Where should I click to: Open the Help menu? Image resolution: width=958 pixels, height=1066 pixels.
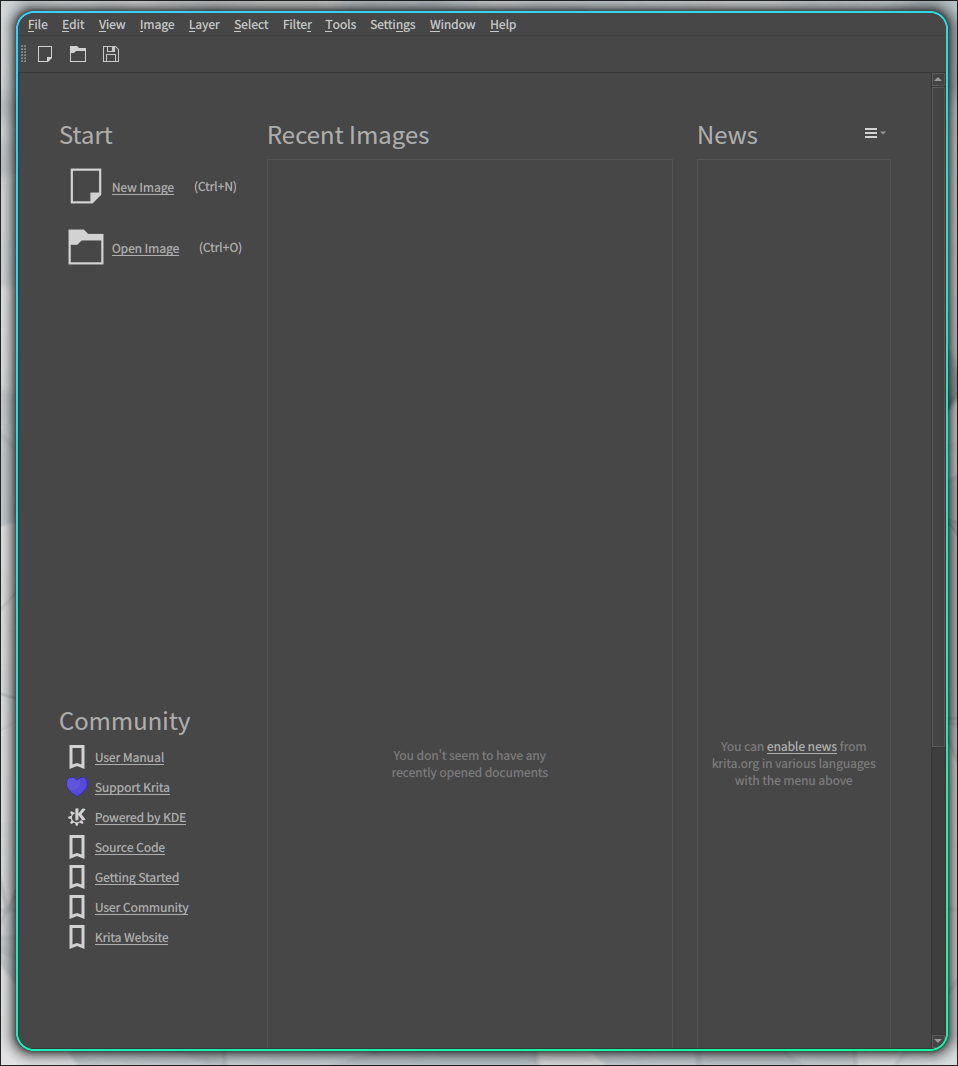pos(502,25)
